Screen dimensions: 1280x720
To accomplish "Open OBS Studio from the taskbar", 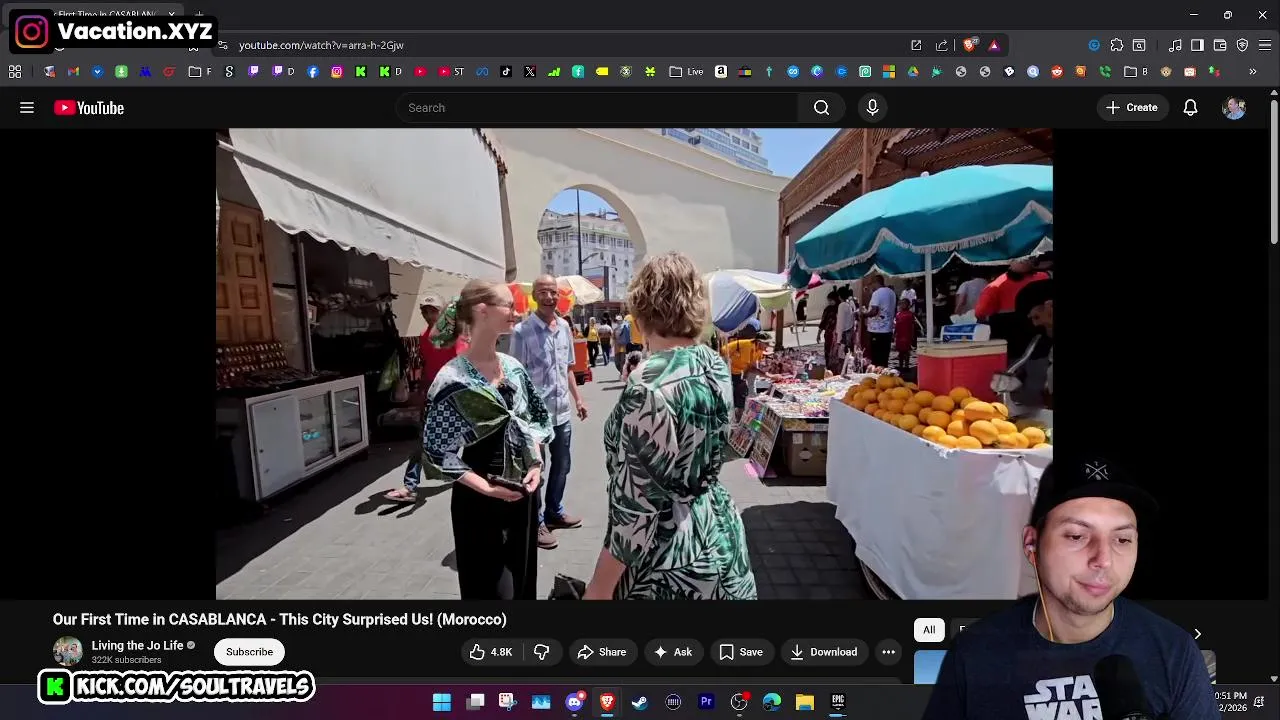I will pos(739,702).
